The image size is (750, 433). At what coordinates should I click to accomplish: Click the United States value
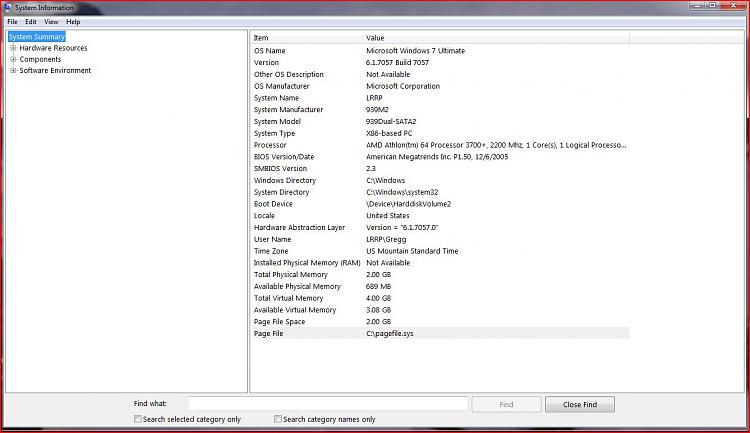point(388,216)
